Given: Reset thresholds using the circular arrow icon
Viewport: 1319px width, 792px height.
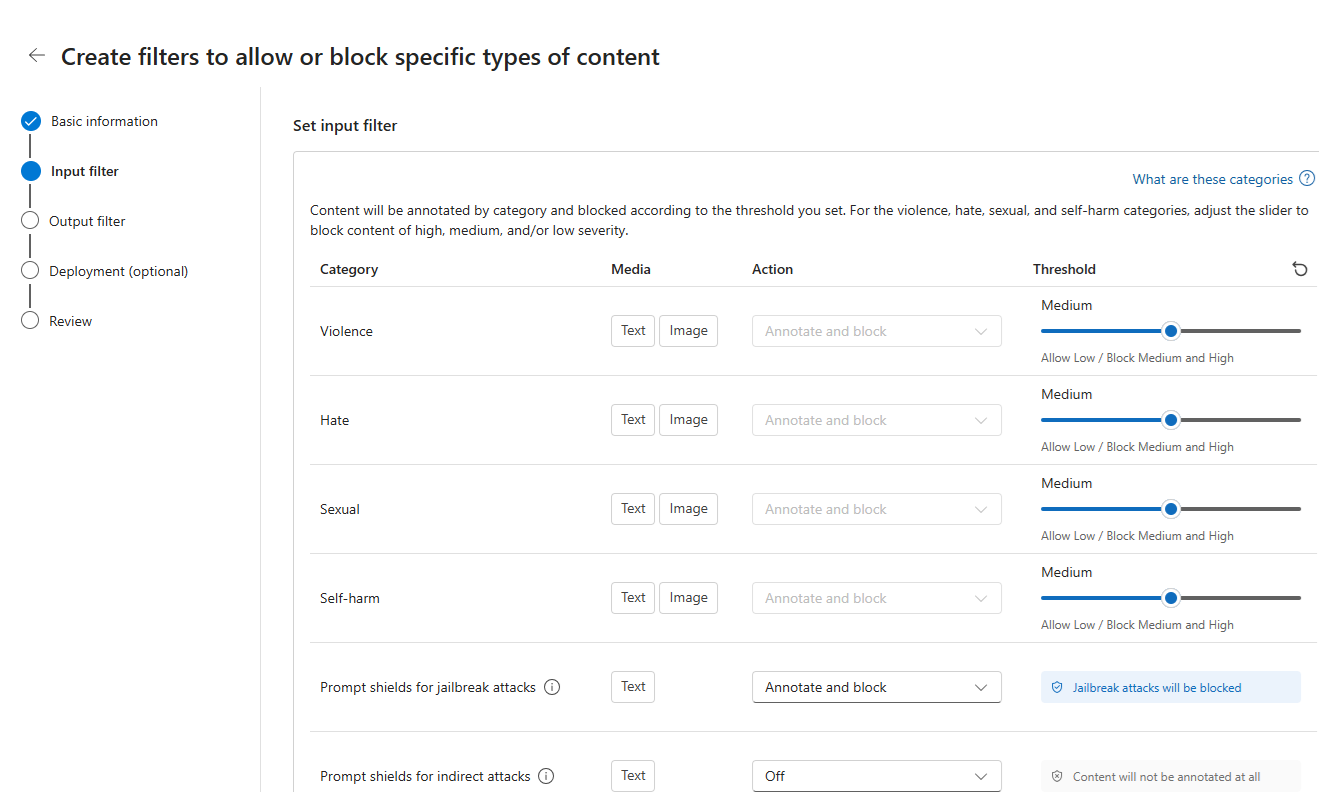Looking at the screenshot, I should [1299, 269].
